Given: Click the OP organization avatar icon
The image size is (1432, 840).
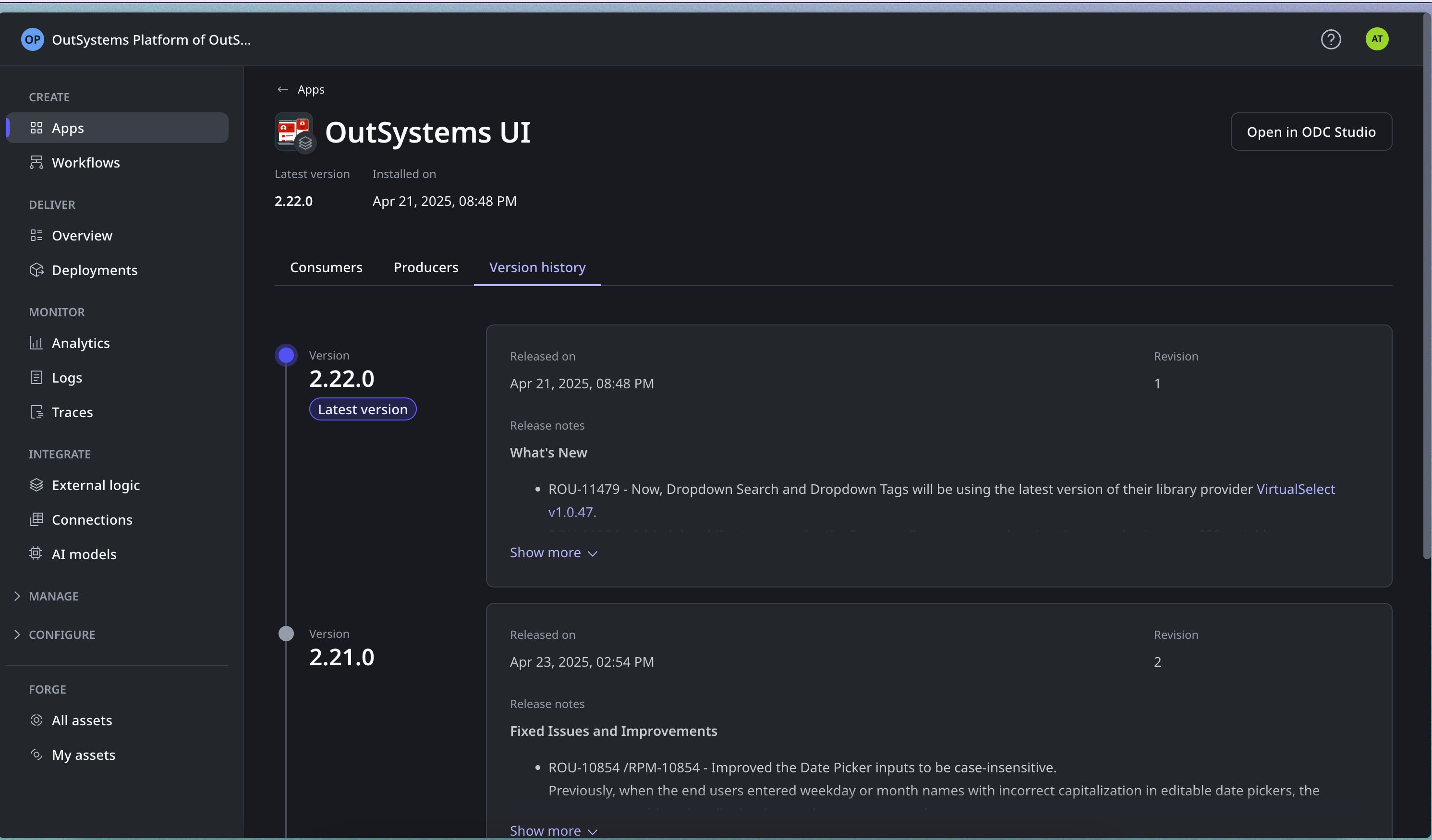Looking at the screenshot, I should coord(32,39).
